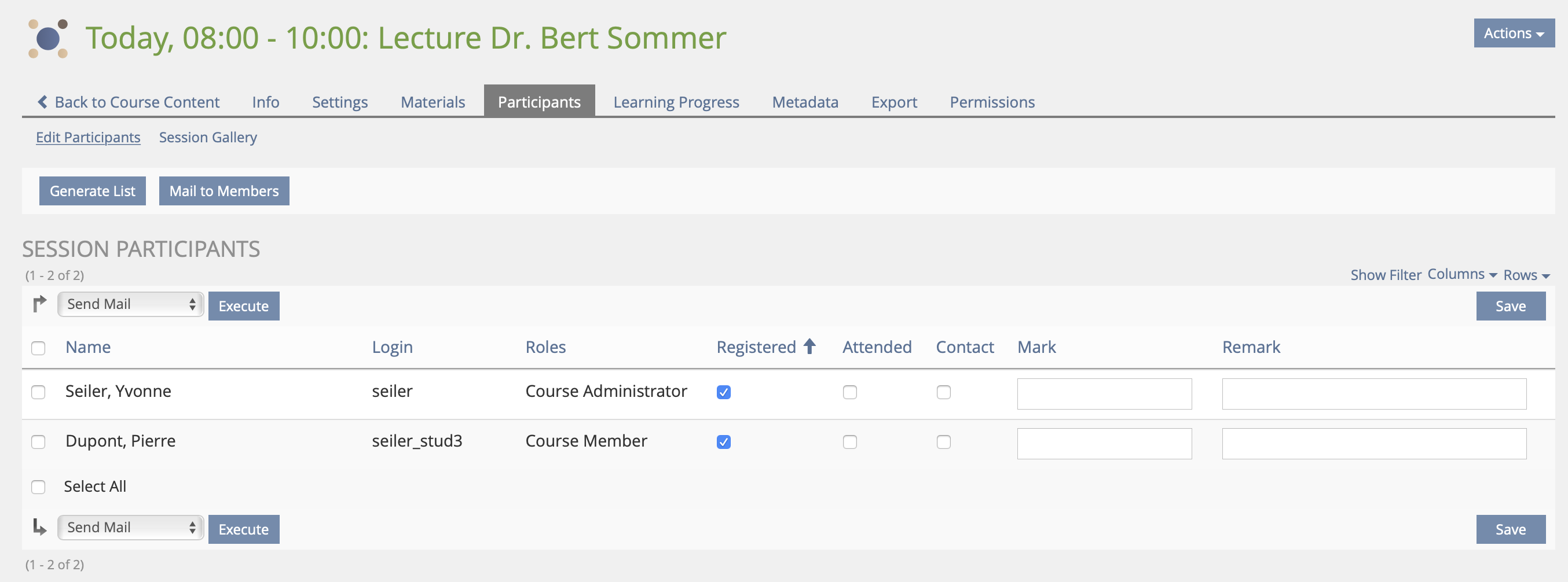Click the Registered column sort arrow
Image resolution: width=1568 pixels, height=582 pixels.
click(809, 347)
